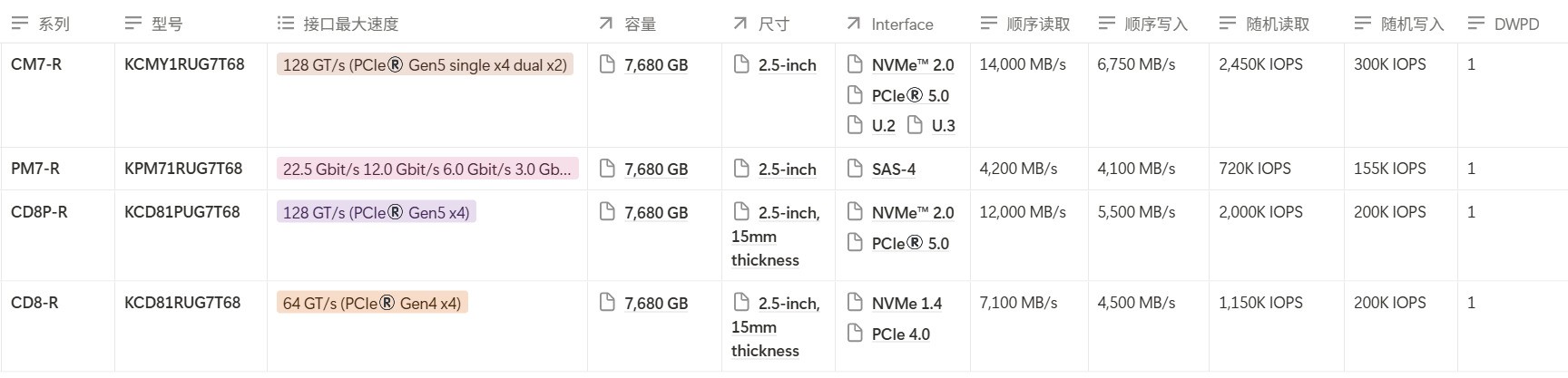Open the U.2 linked page
The width and height of the screenshot is (1568, 378).
coord(883,126)
